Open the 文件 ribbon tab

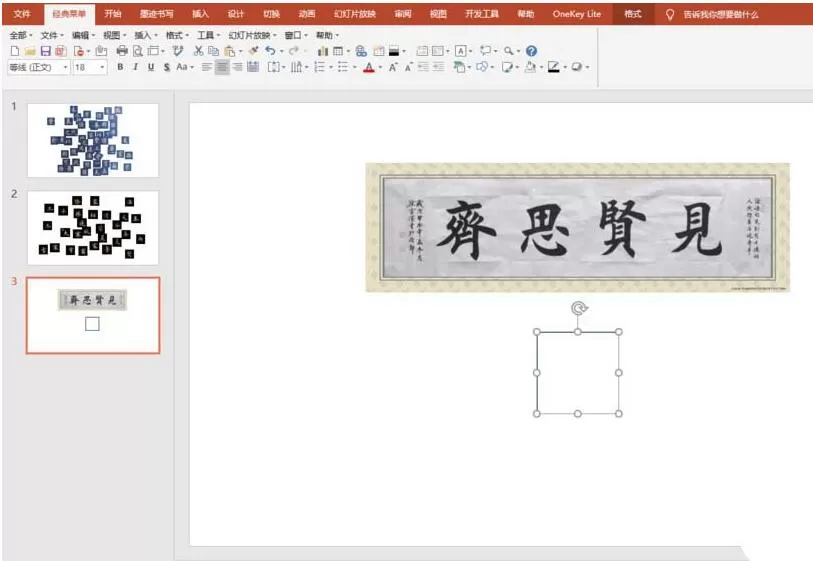[x=22, y=13]
